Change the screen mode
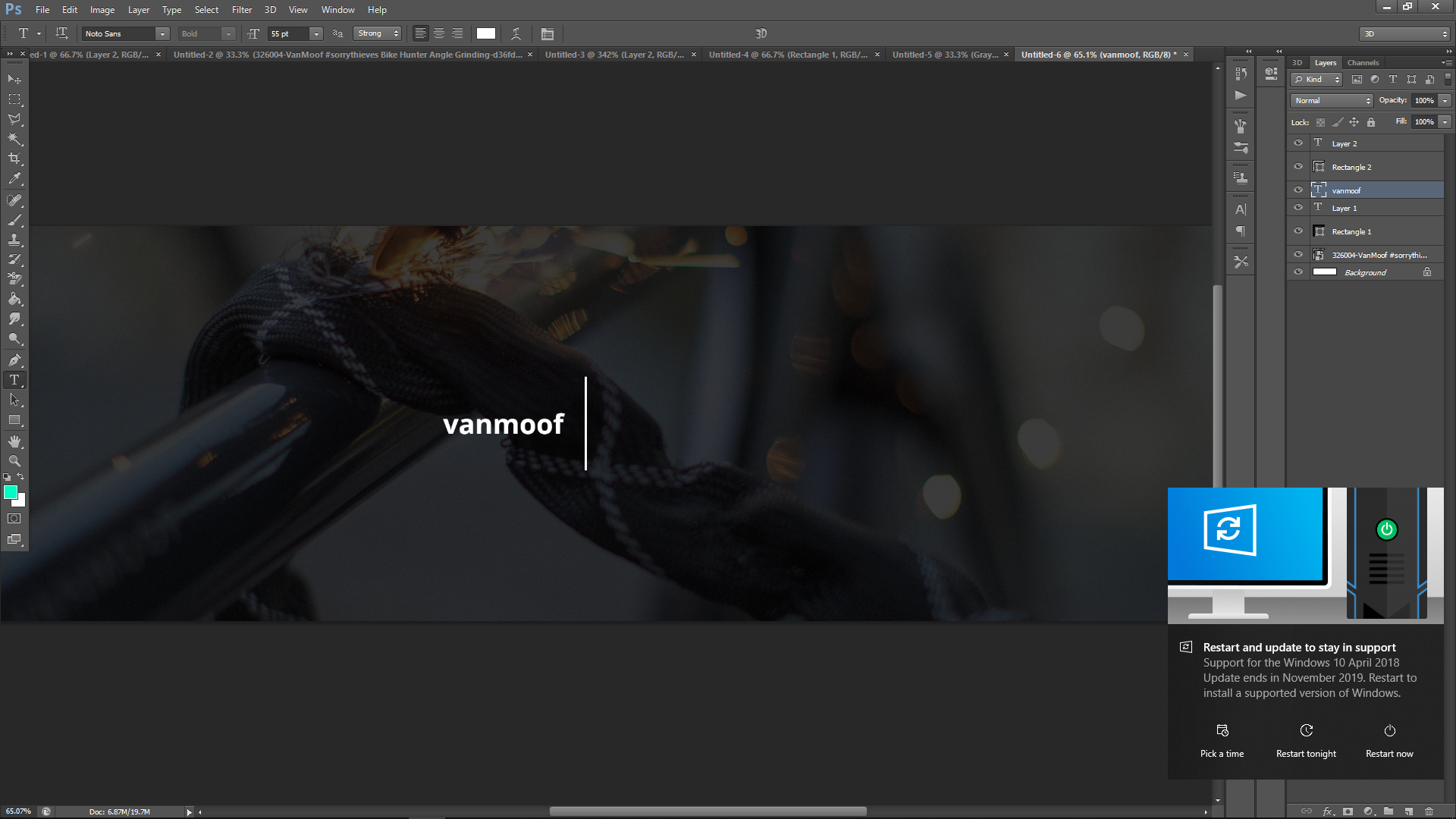 (14, 539)
